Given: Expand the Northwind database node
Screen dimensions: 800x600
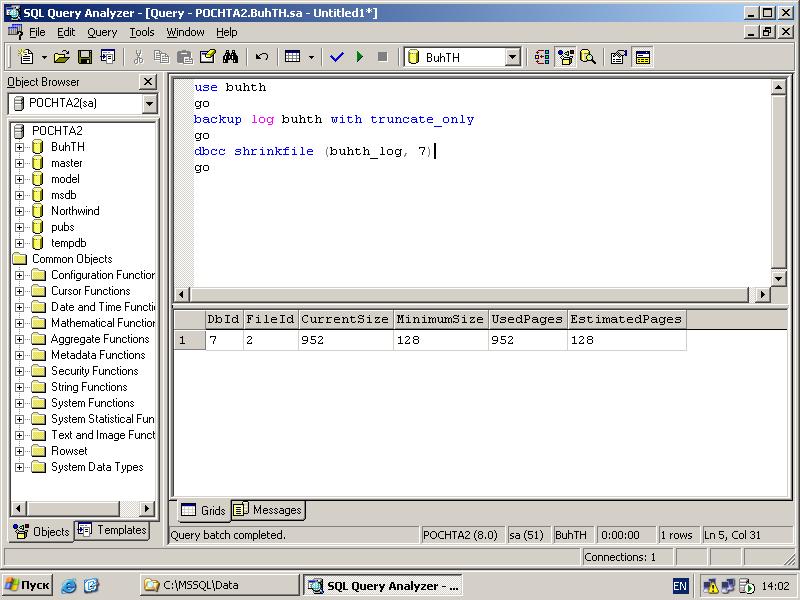Looking at the screenshot, I should coord(19,211).
